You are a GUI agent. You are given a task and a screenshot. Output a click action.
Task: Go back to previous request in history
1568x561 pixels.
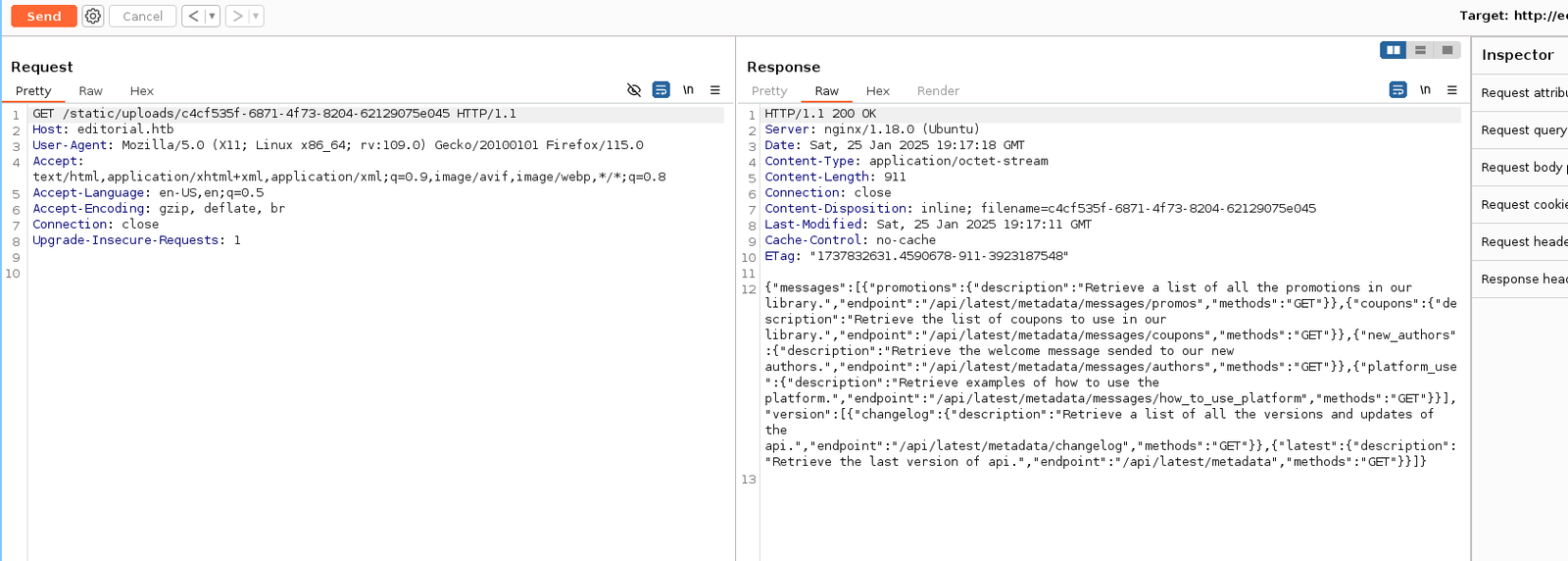pos(193,16)
